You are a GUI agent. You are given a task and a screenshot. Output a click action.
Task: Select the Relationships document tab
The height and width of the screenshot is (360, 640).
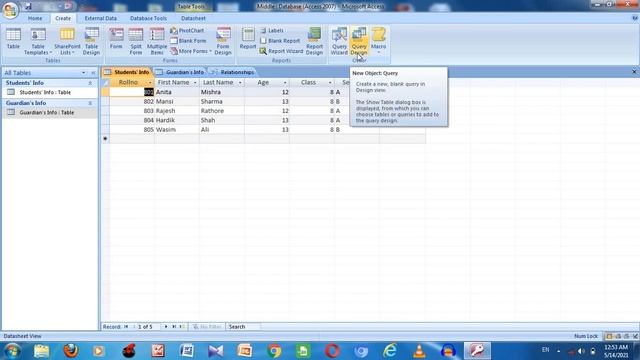[233, 72]
